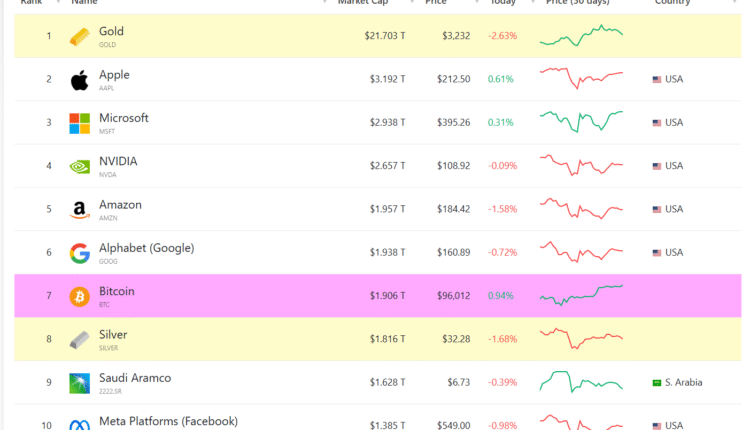Select the Microsoft logo icon
The width and height of the screenshot is (750, 430).
tap(79, 123)
